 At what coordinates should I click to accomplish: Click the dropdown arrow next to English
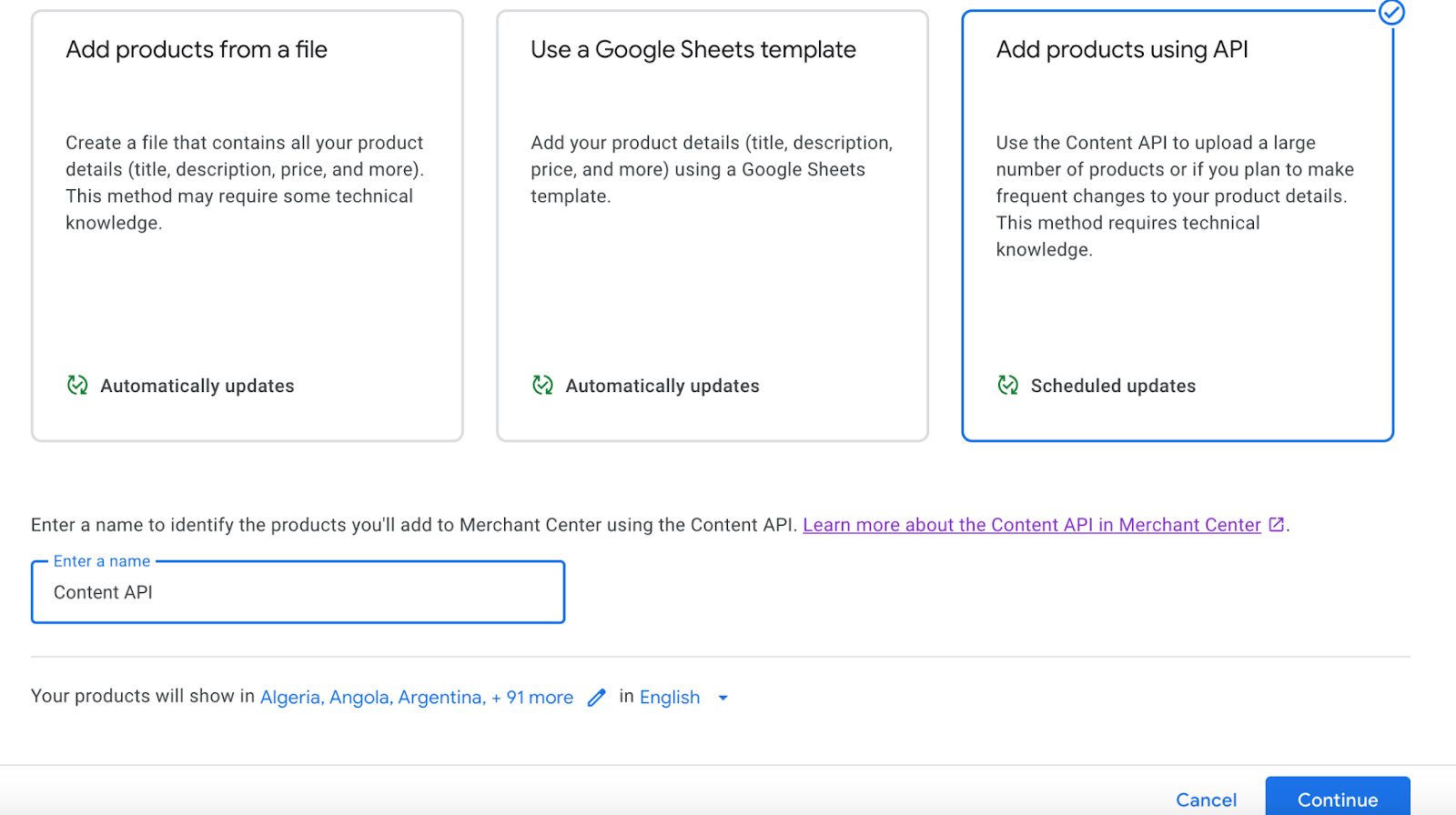point(723,699)
